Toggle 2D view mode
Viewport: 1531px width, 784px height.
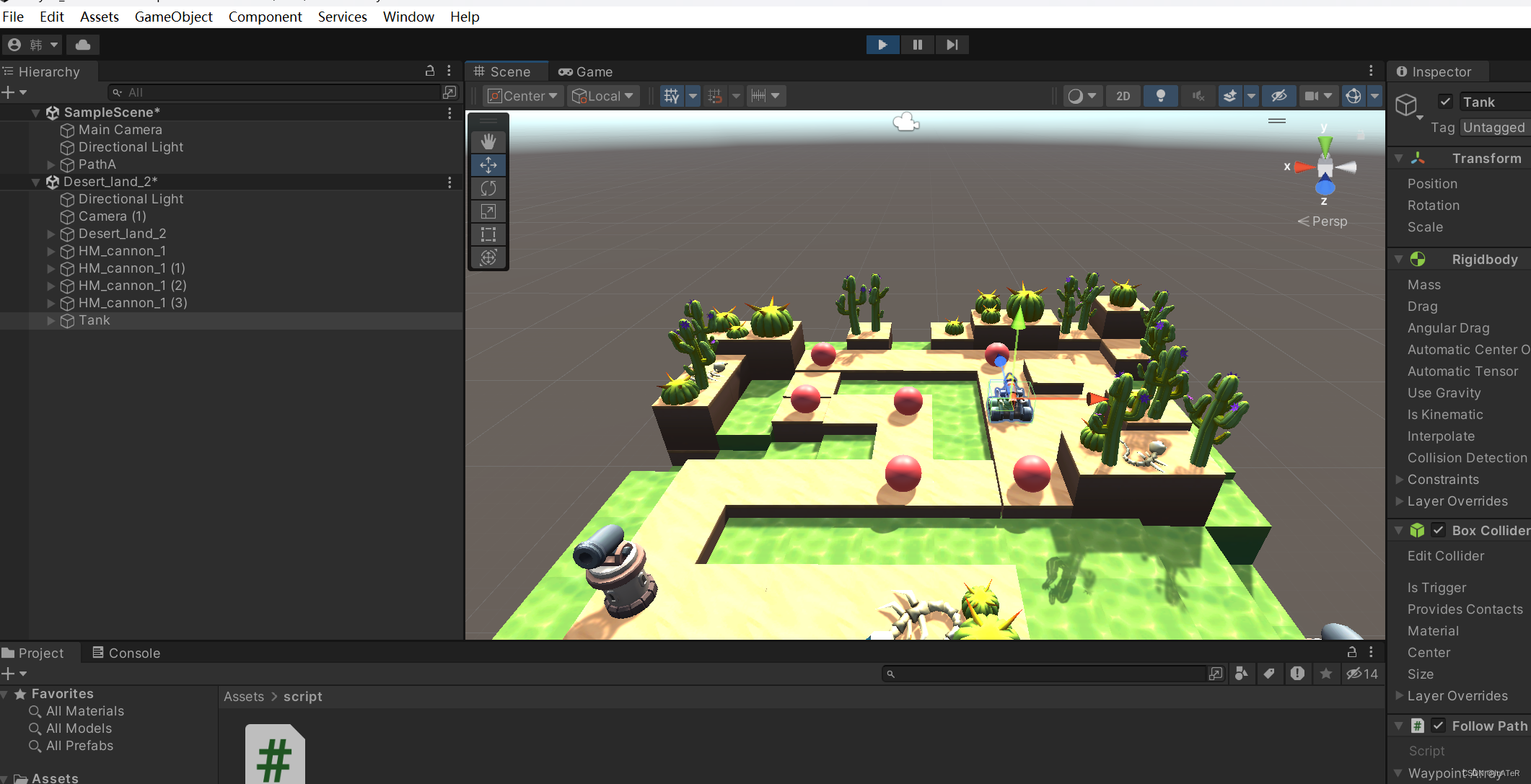tap(1123, 96)
